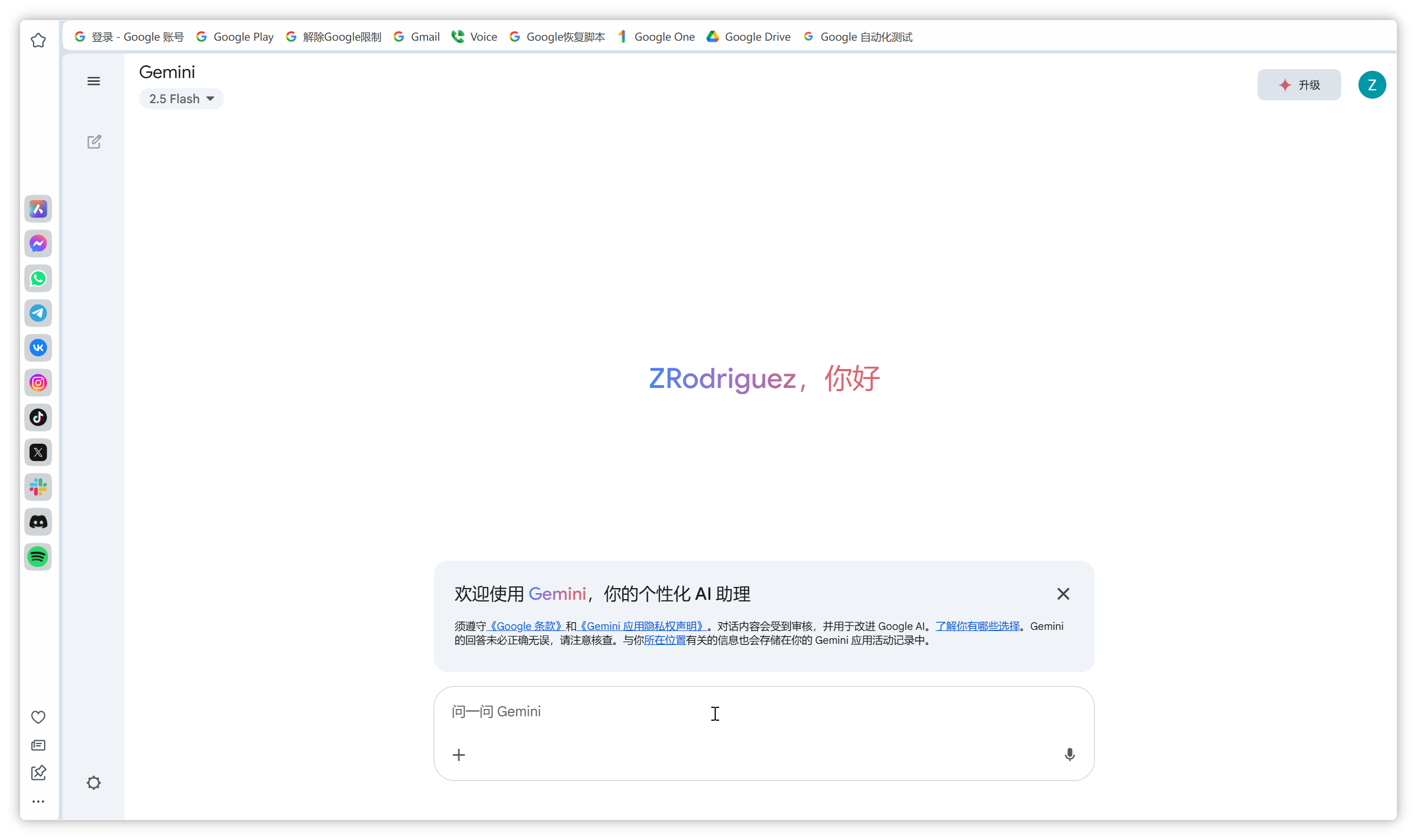
Task: Start a new chat with the pencil icon
Action: [94, 142]
